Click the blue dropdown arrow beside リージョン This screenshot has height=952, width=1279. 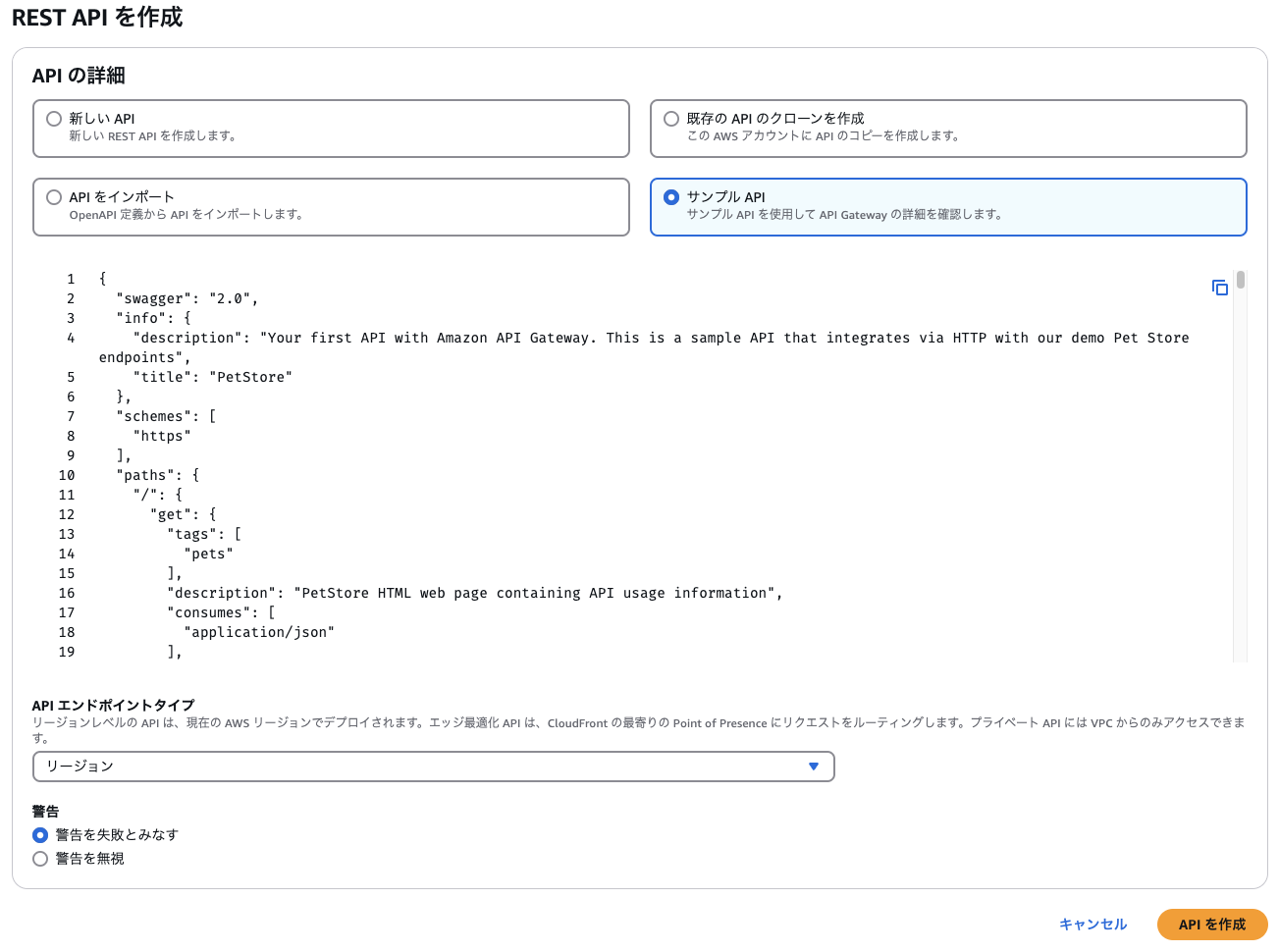point(814,767)
